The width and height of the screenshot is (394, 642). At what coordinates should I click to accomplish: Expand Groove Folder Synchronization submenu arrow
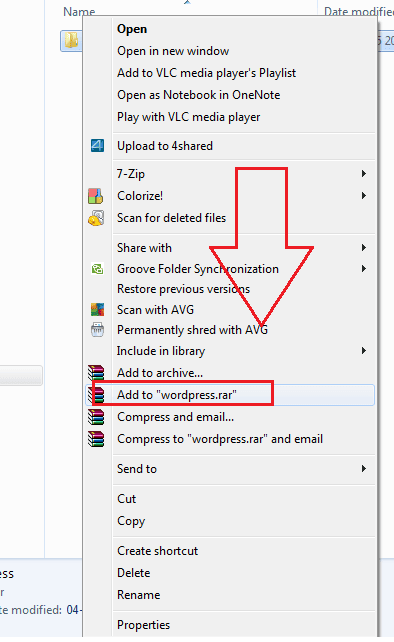tap(364, 269)
